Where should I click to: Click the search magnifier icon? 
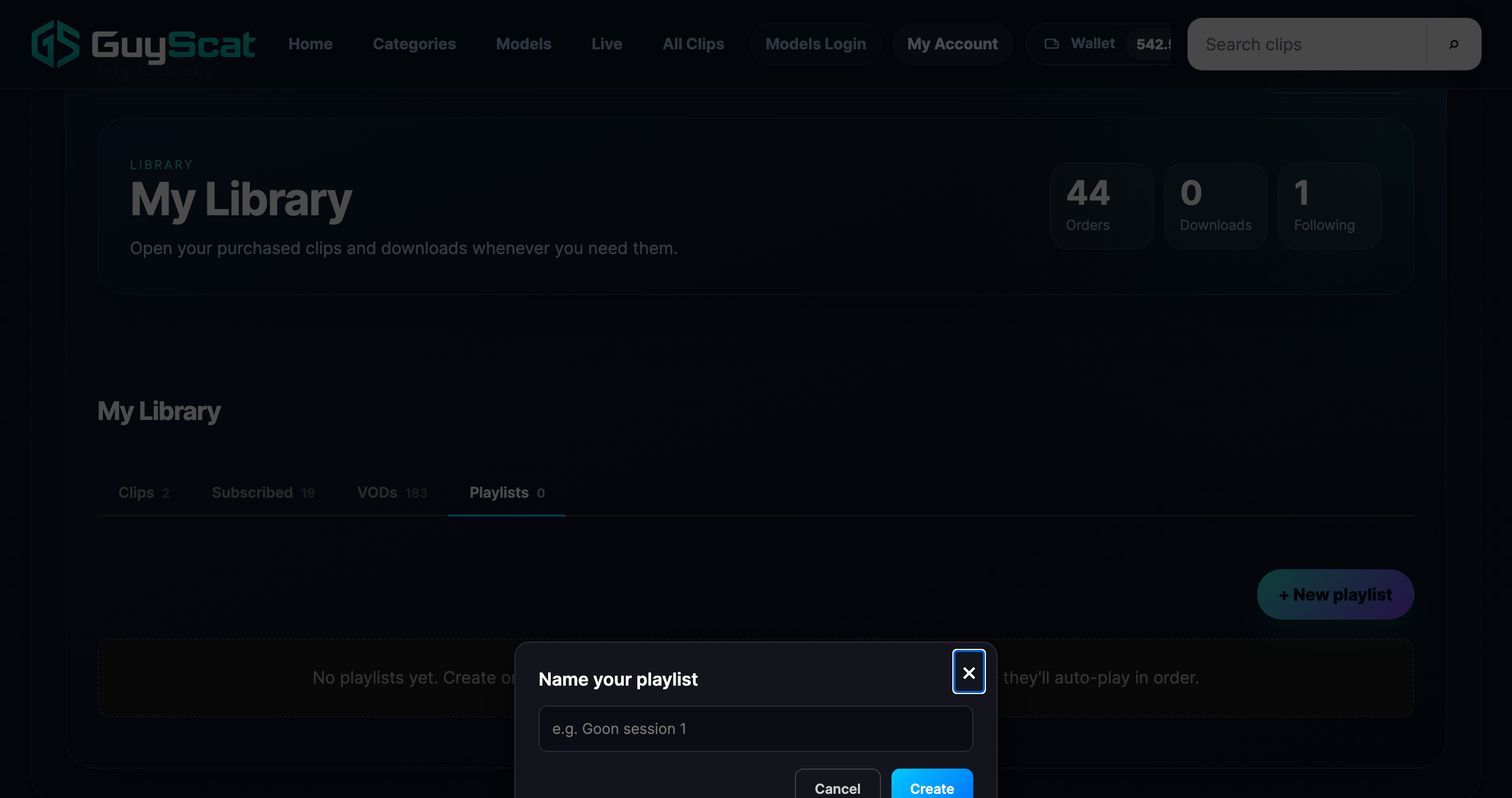click(x=1453, y=44)
